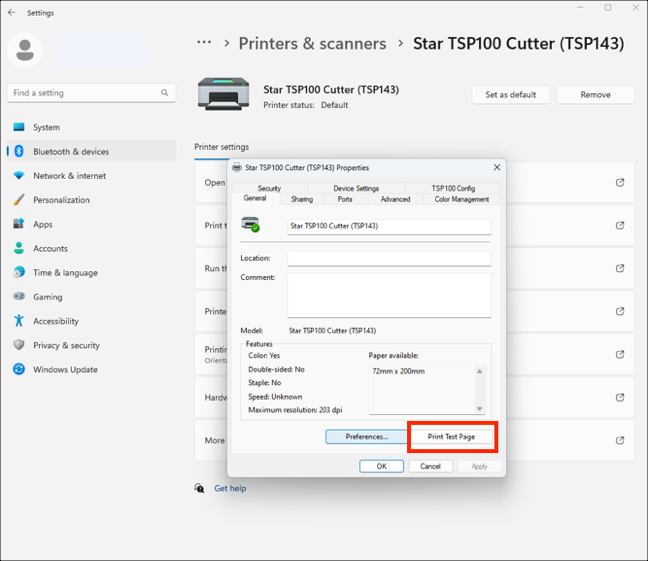Click the search magnifier icon in Find a setting

(x=164, y=93)
